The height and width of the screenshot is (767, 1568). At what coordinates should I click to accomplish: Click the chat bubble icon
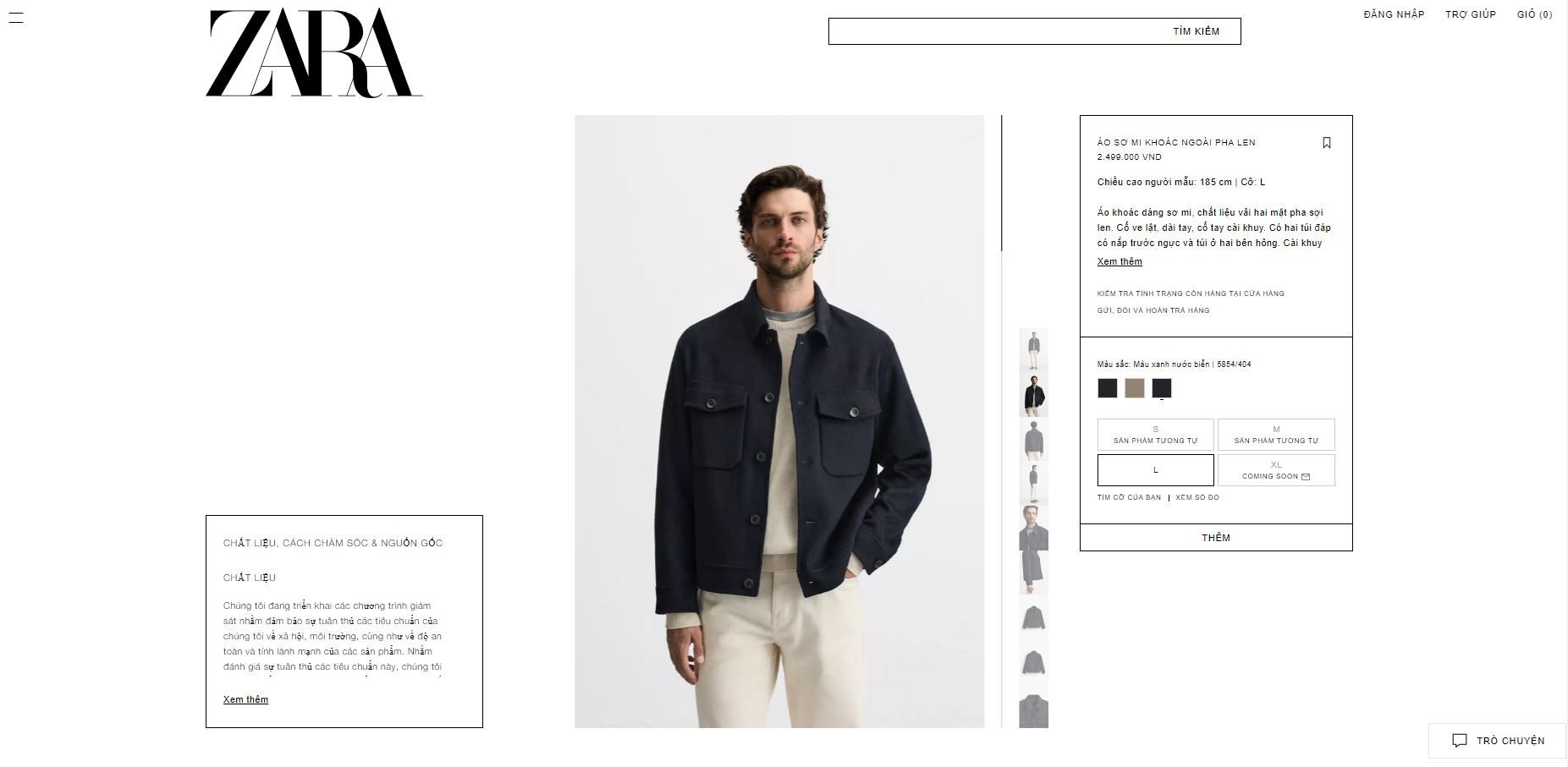coord(1460,741)
